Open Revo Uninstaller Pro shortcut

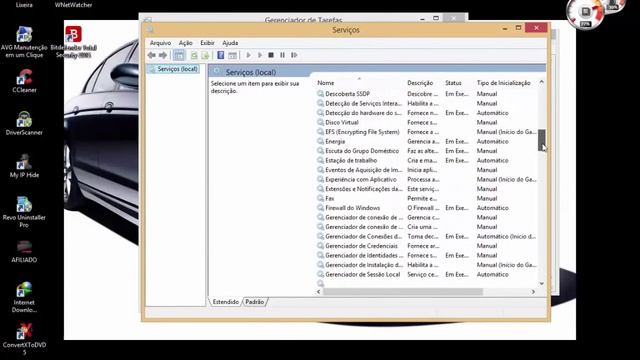coord(24,212)
